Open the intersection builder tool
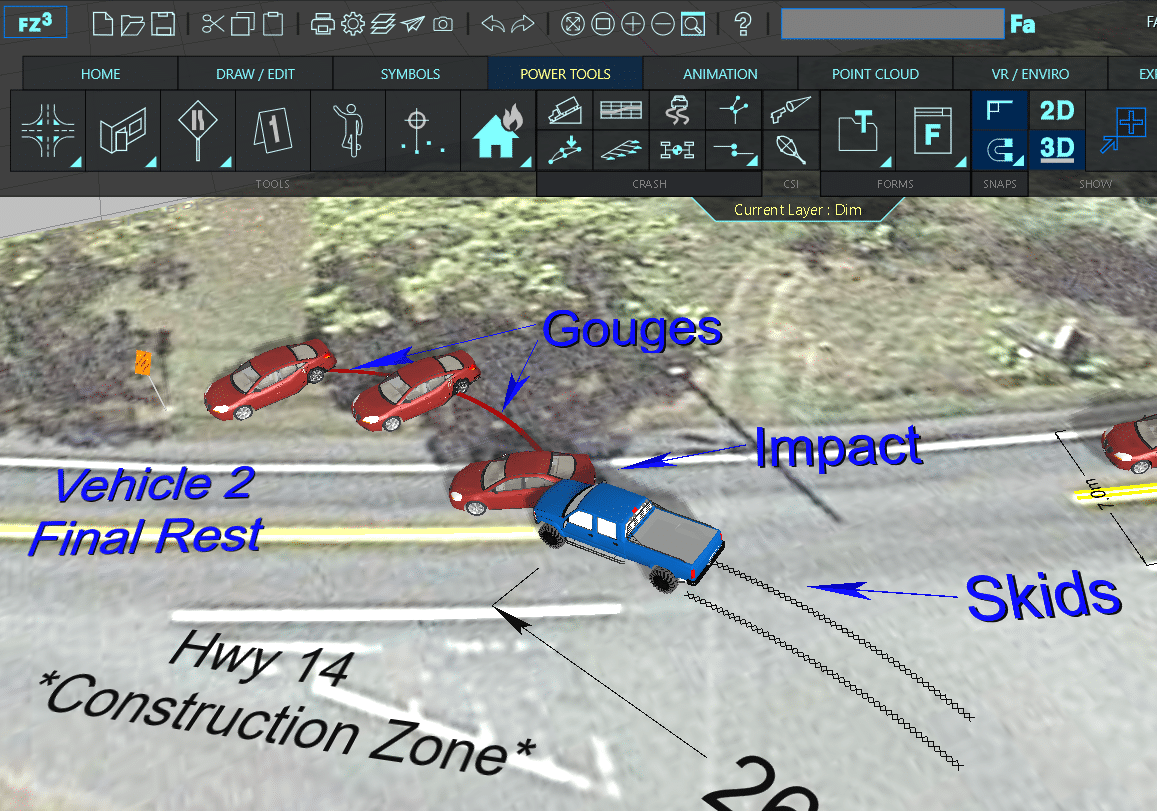The image size is (1157, 811). [48, 131]
